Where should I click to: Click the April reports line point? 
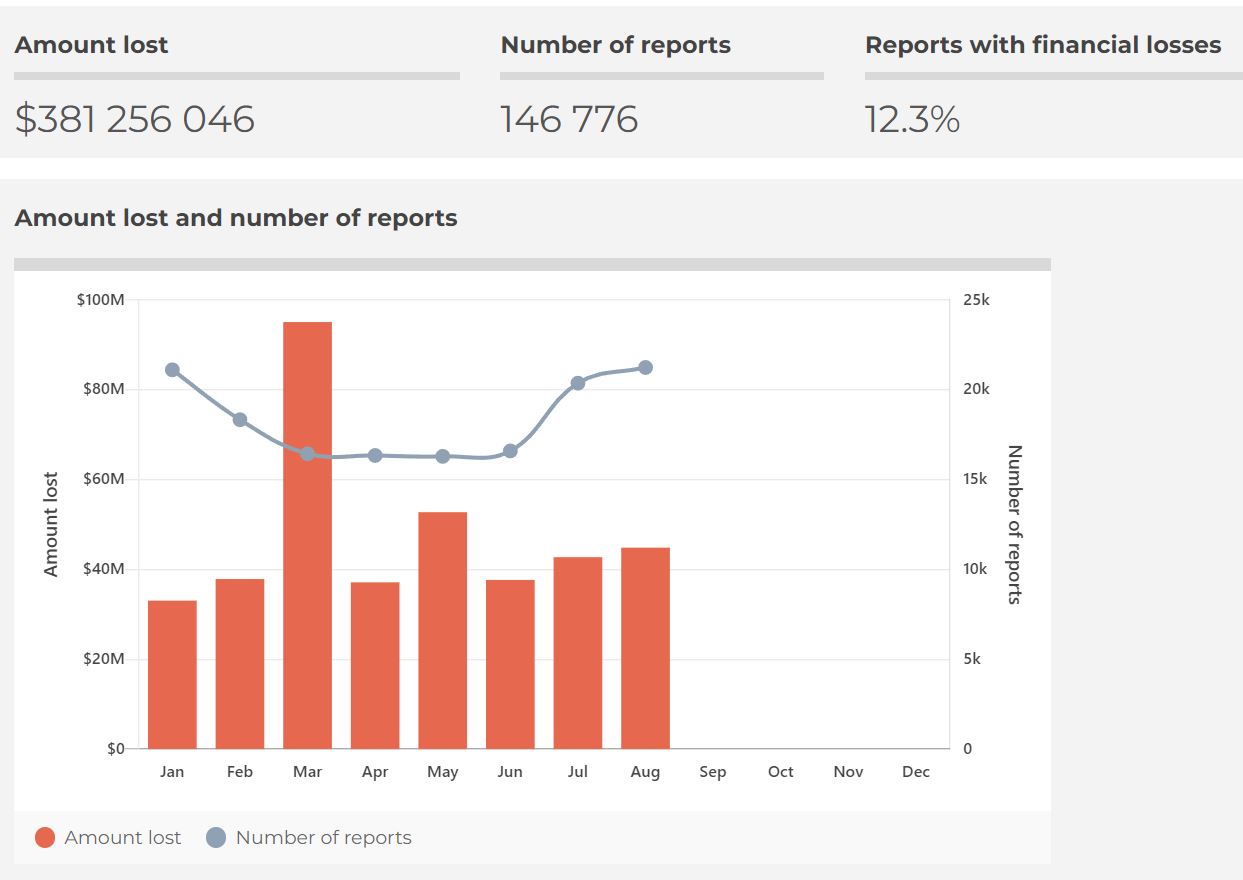click(x=375, y=456)
